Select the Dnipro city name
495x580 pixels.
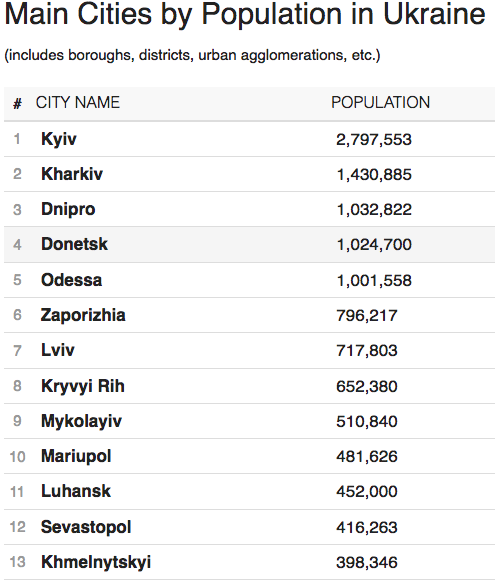click(68, 209)
